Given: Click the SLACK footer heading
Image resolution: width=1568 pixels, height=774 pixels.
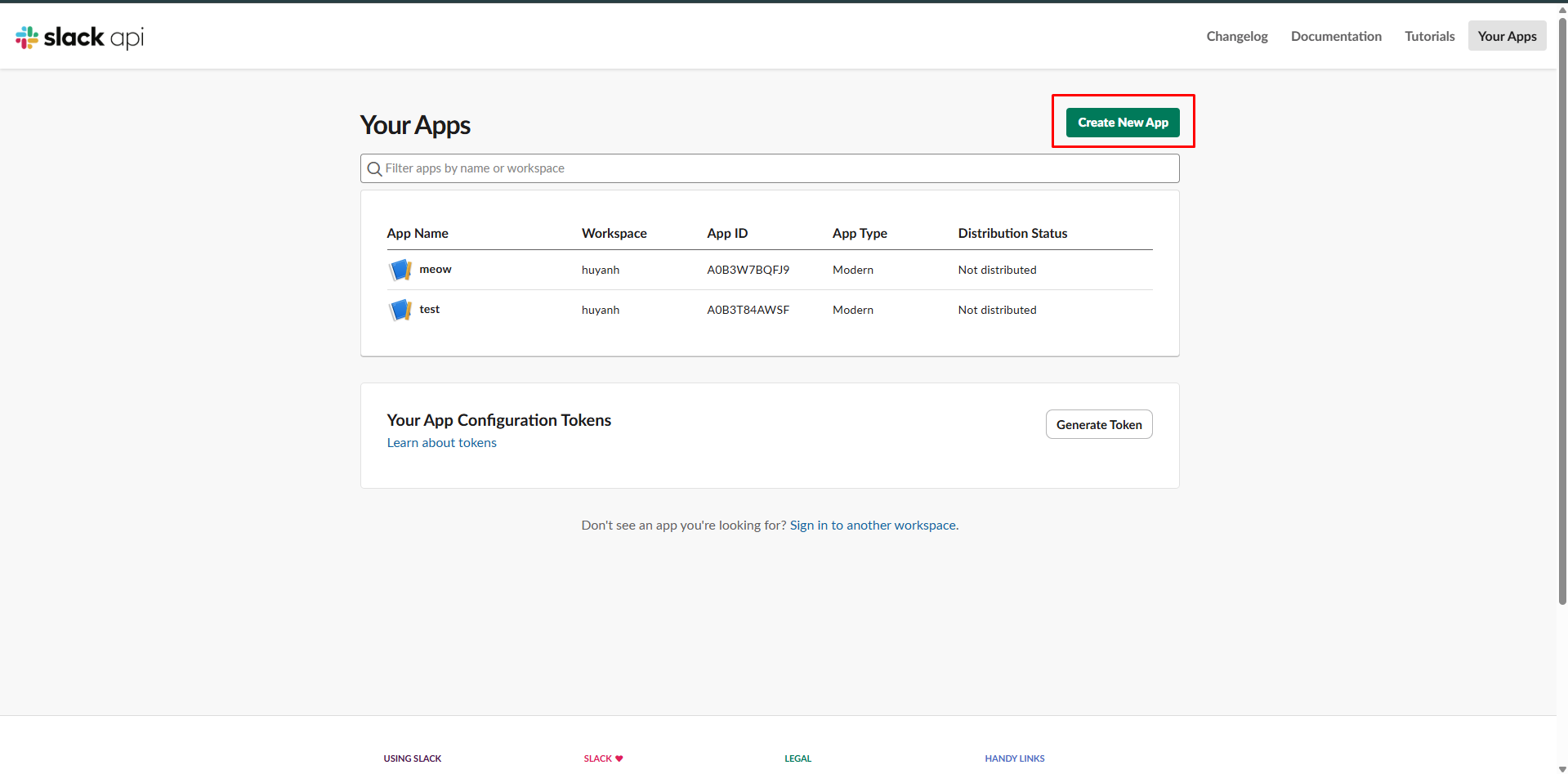Looking at the screenshot, I should [x=603, y=758].
